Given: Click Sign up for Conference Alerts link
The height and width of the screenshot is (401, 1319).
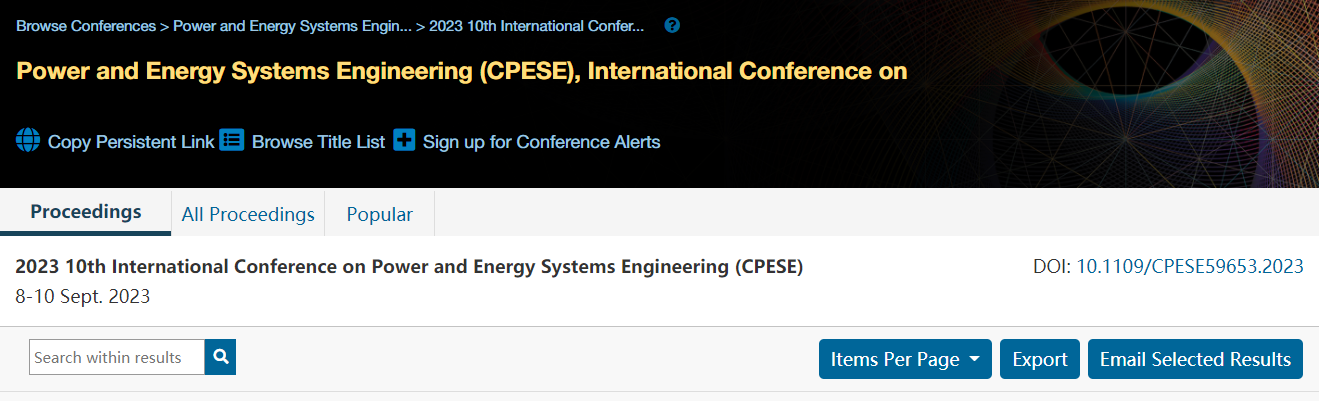Looking at the screenshot, I should click(x=541, y=142).
